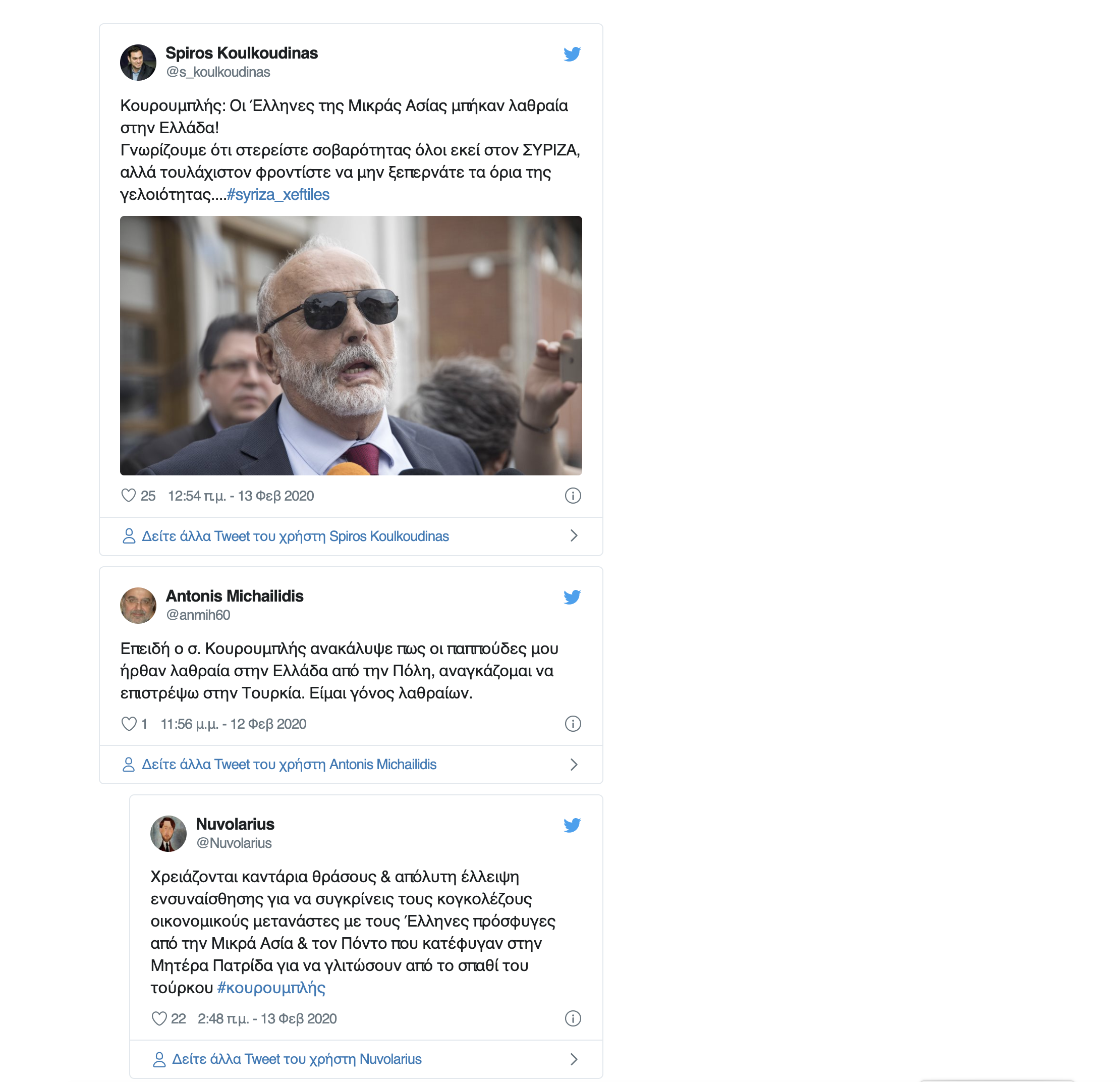Click Twitter bird icon on Antonis Michailidis tweet

pos(572,597)
